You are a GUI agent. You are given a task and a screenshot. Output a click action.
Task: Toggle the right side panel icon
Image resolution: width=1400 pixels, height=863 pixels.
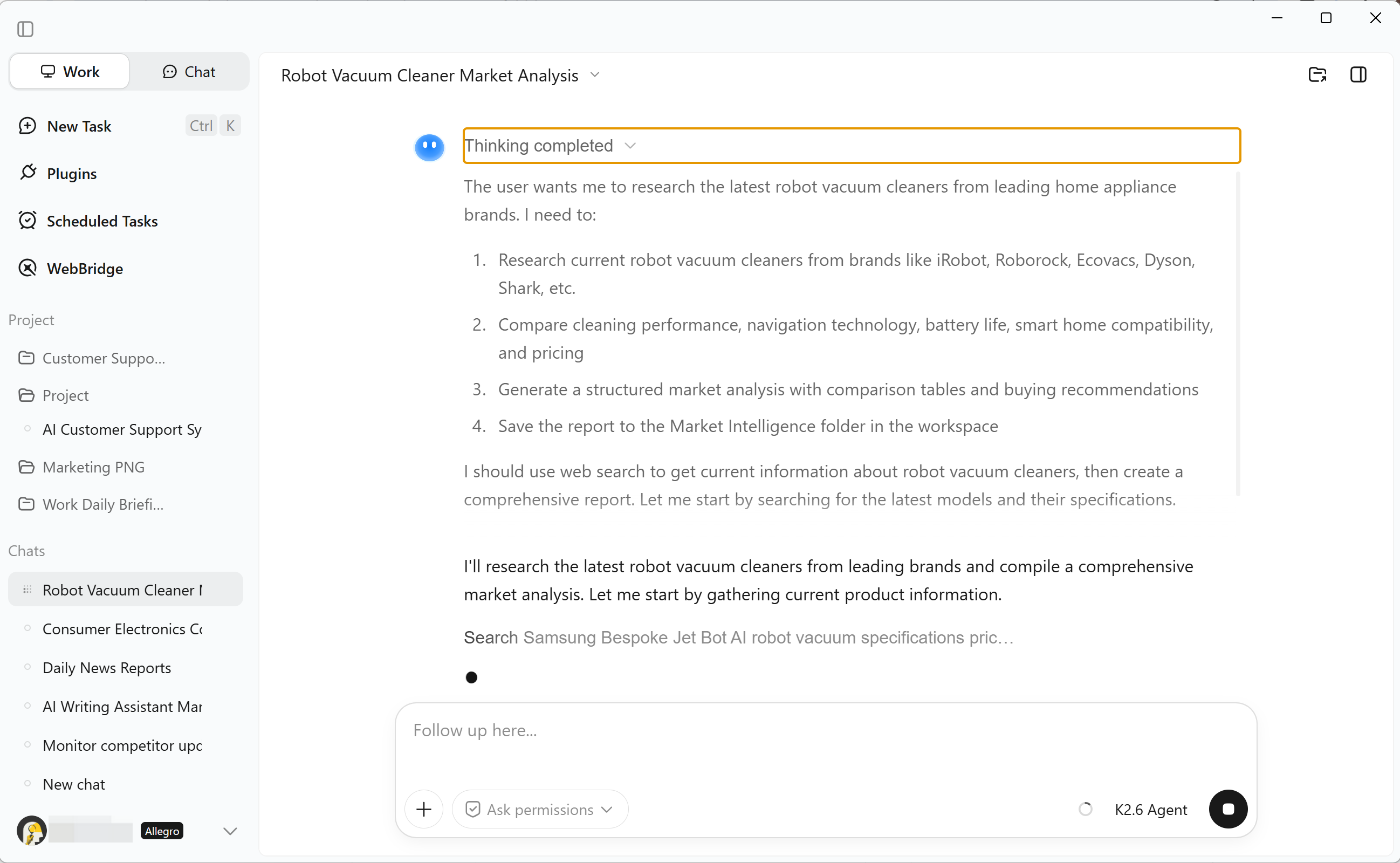(x=1358, y=75)
